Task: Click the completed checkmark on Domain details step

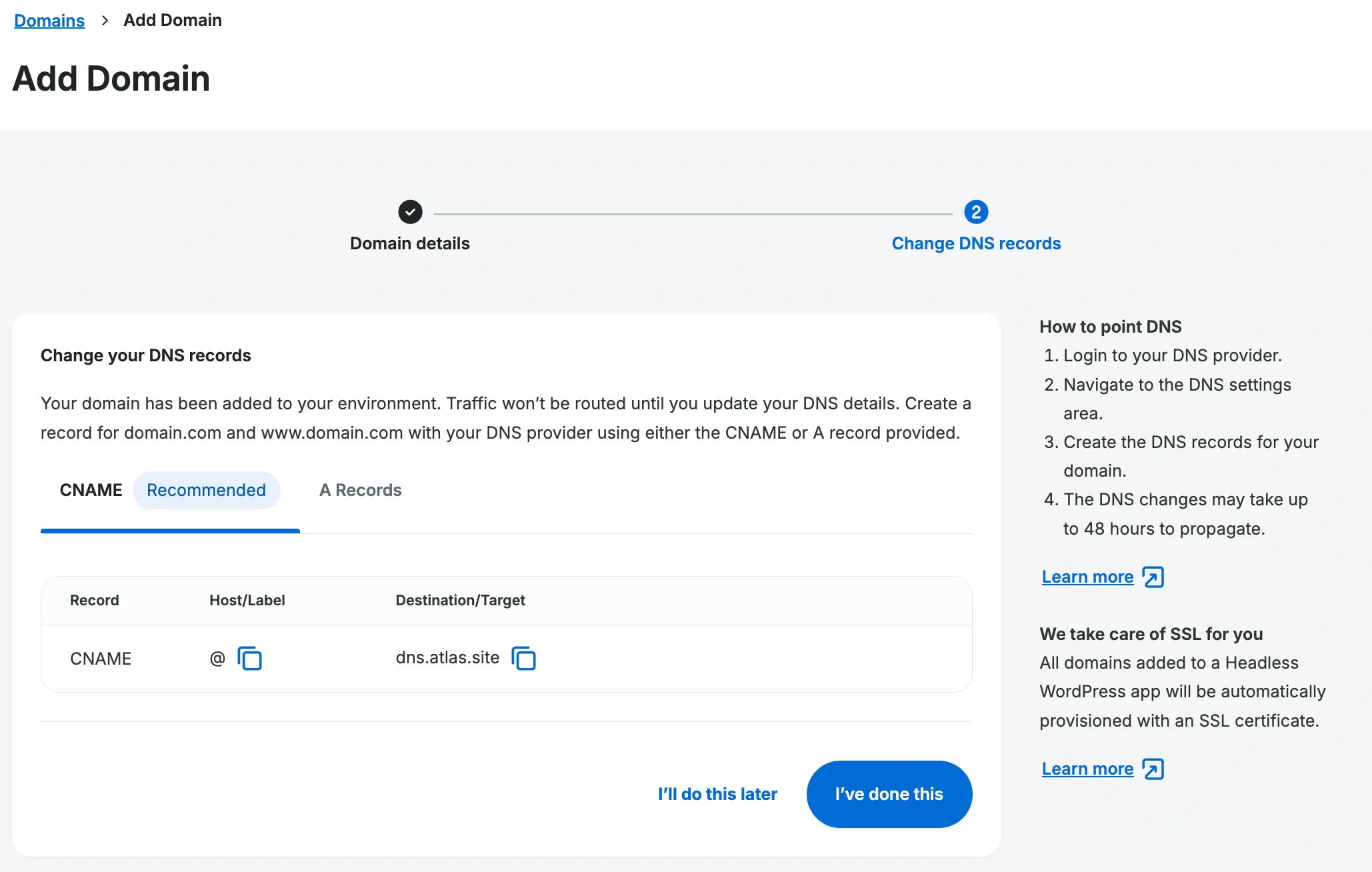Action: pos(409,212)
